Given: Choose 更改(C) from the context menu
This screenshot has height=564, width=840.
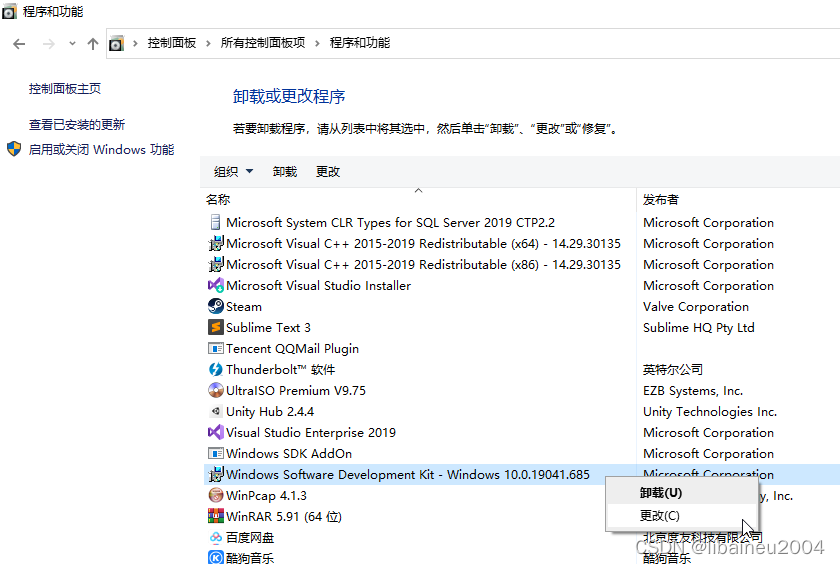Looking at the screenshot, I should 682,515.
